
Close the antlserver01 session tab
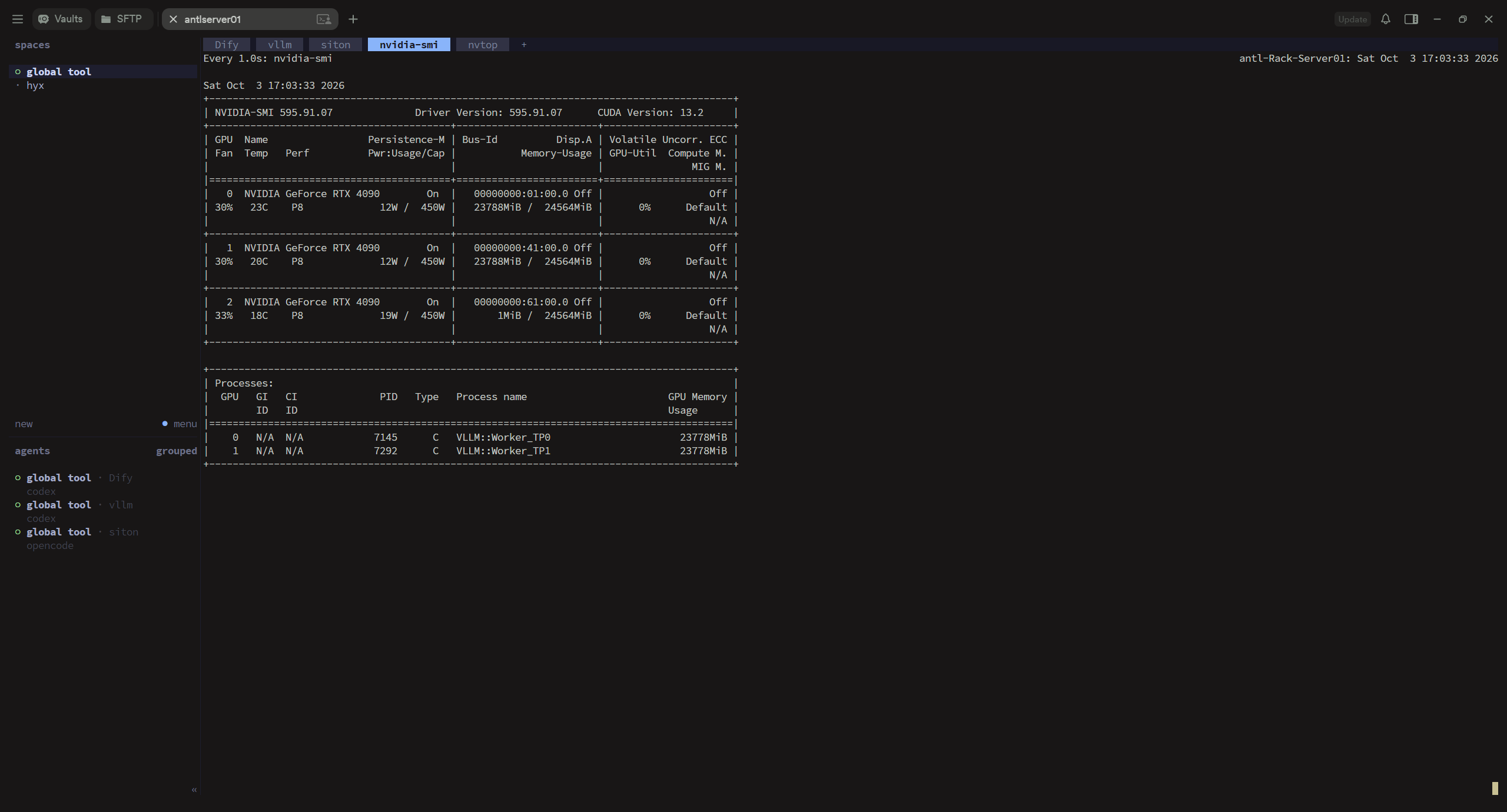tap(173, 19)
